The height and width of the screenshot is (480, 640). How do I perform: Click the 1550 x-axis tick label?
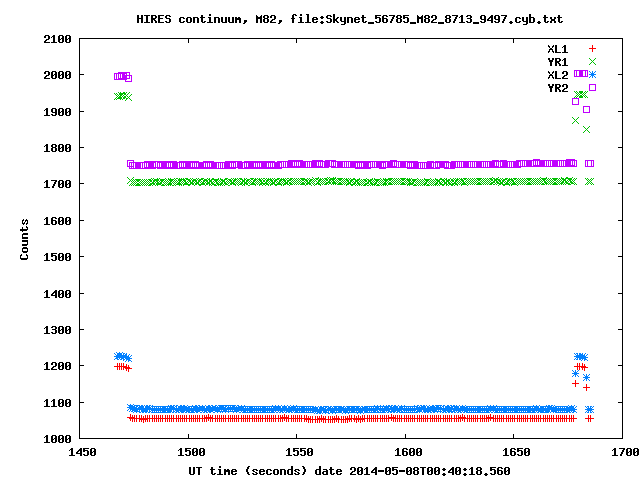point(300,452)
